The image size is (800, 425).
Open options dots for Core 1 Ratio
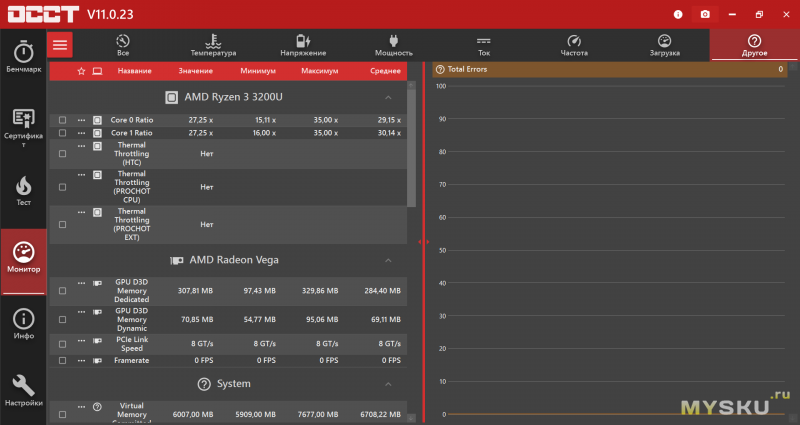click(82, 133)
